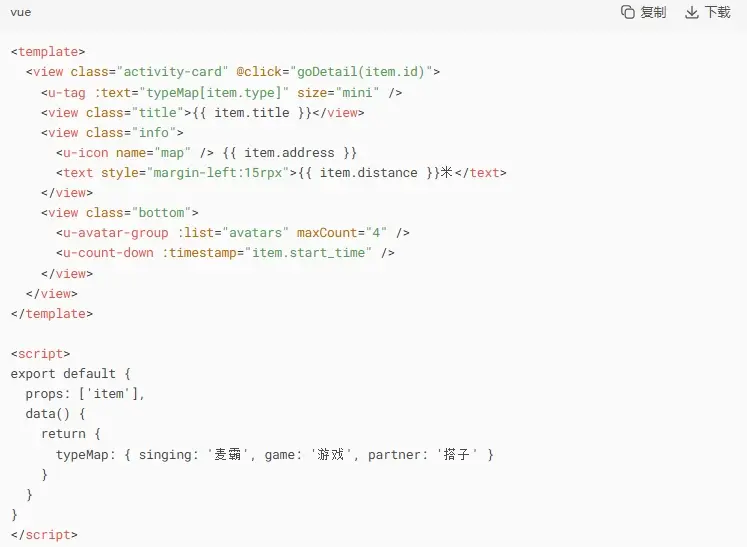The width and height of the screenshot is (747, 547).
Task: Click the u-icon name="map" tag
Action: (x=135, y=153)
